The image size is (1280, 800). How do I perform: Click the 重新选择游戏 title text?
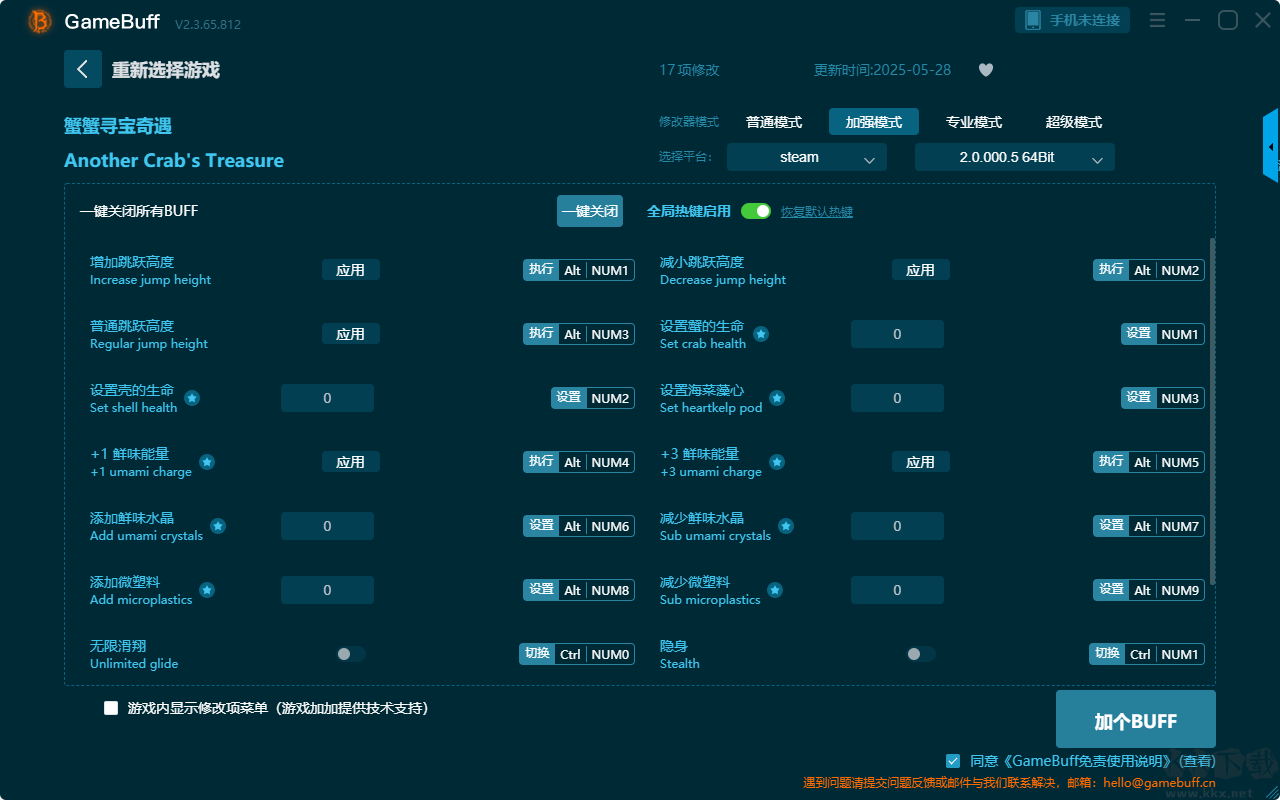pos(165,70)
